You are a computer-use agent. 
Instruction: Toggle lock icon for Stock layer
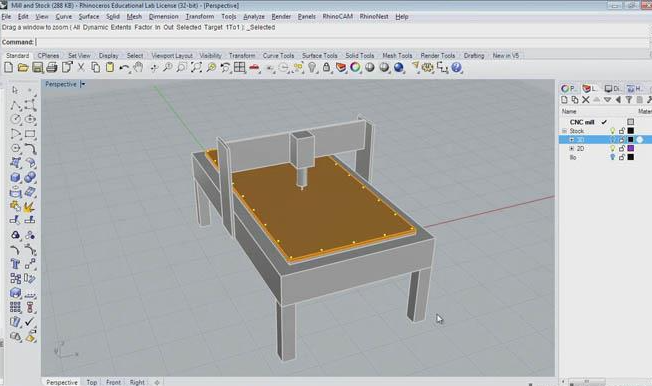click(622, 131)
